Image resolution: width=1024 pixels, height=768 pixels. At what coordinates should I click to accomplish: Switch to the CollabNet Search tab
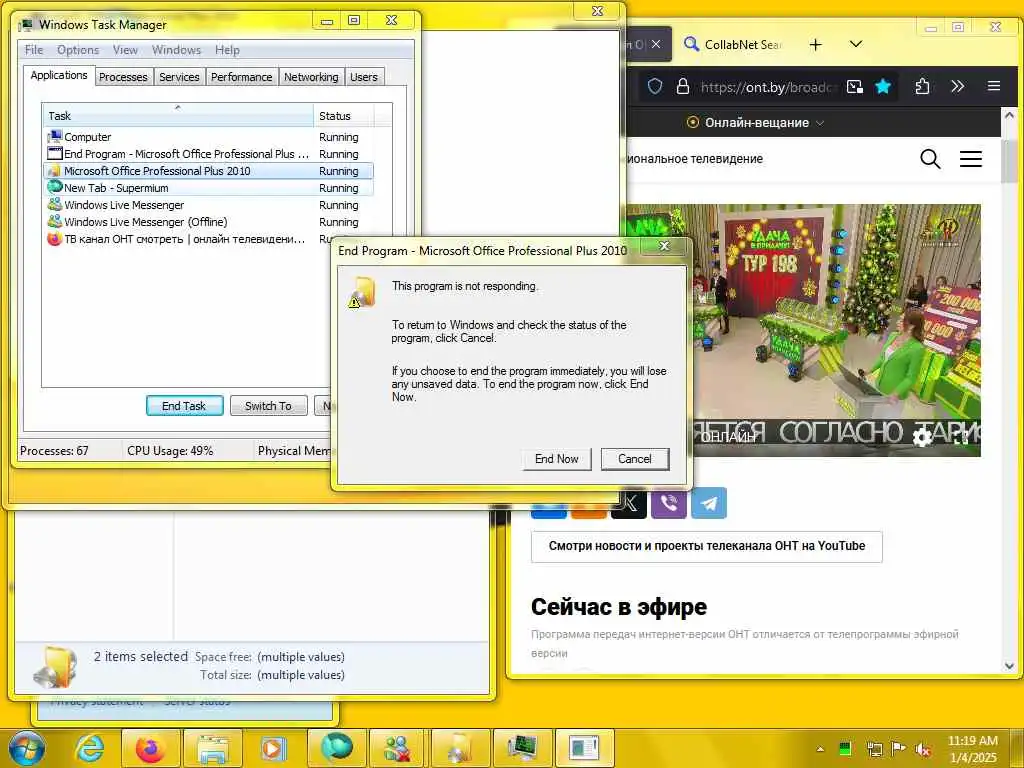click(x=734, y=44)
